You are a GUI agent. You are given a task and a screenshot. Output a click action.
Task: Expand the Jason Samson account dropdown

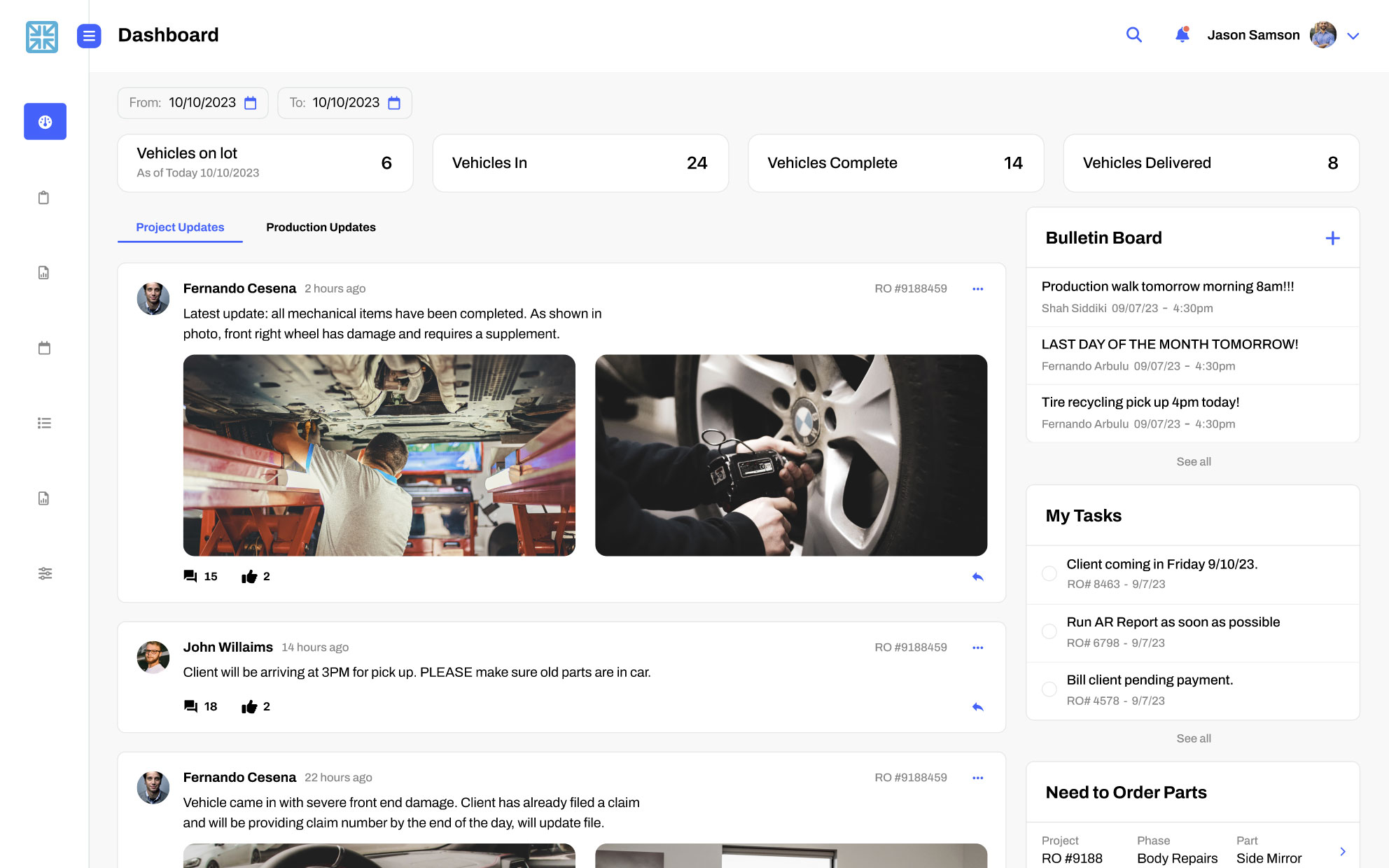tap(1353, 36)
